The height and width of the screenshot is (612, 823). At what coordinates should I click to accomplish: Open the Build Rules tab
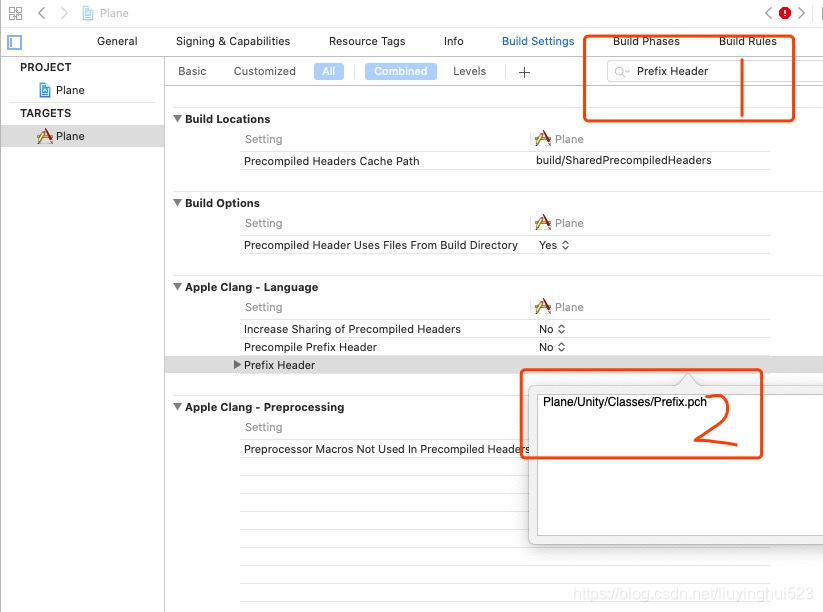click(747, 41)
